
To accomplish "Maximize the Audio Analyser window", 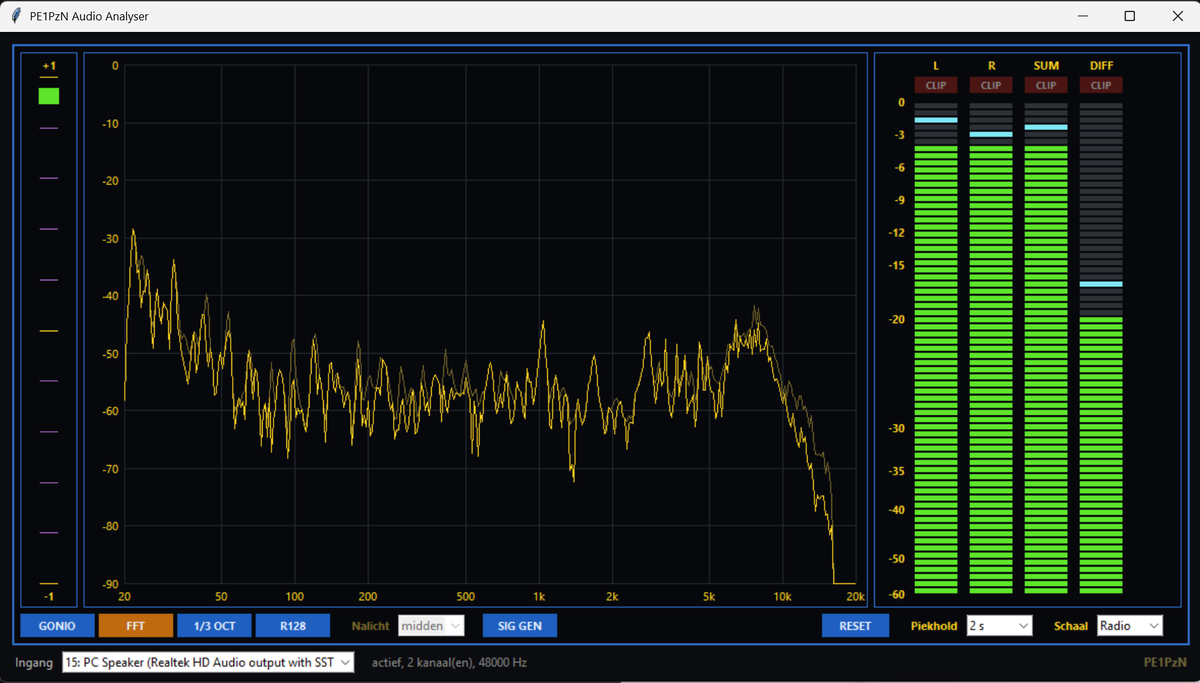I will (1130, 16).
